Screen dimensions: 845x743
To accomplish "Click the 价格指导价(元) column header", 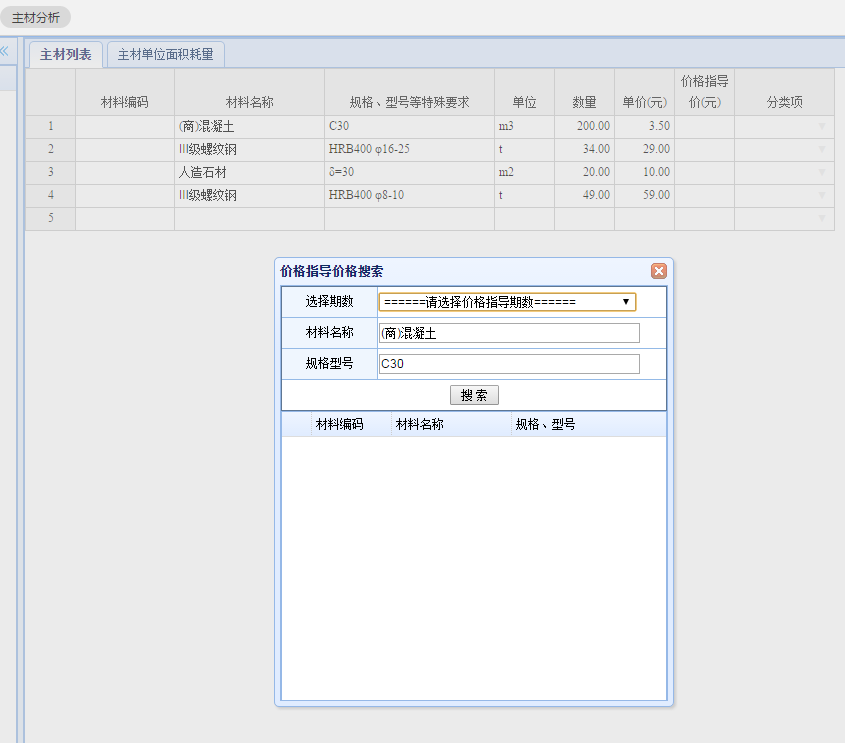I will pyautogui.click(x=704, y=92).
